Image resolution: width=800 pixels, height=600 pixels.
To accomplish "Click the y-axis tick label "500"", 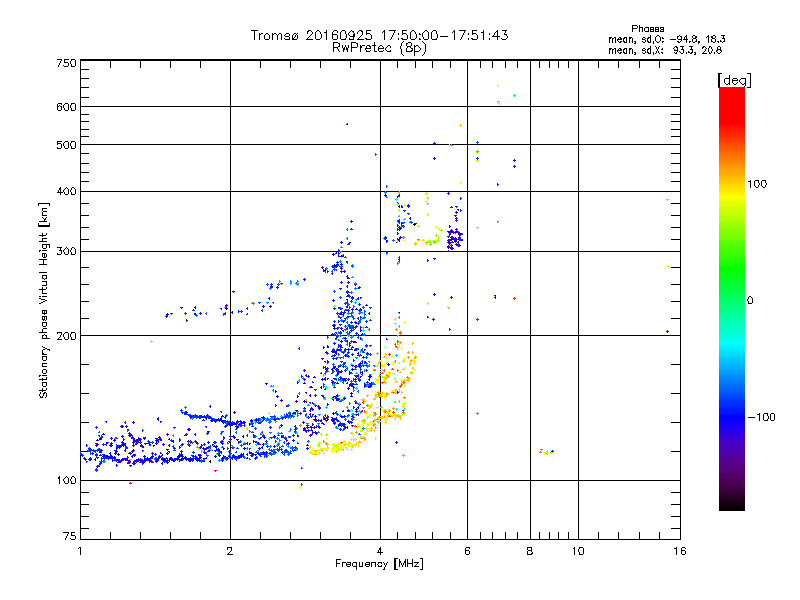I will click(x=67, y=145).
